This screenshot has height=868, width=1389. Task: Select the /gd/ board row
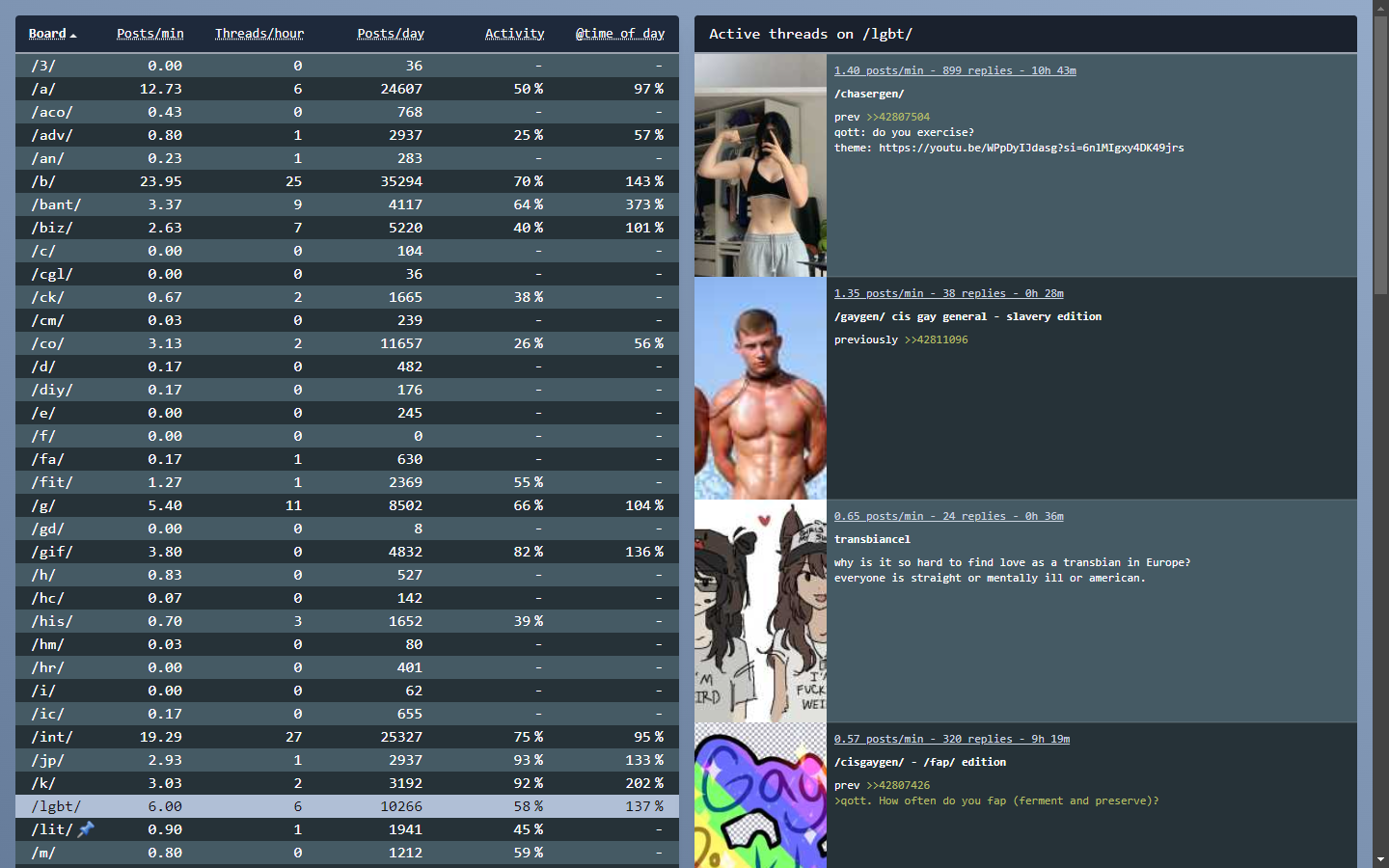pyautogui.click(x=347, y=529)
